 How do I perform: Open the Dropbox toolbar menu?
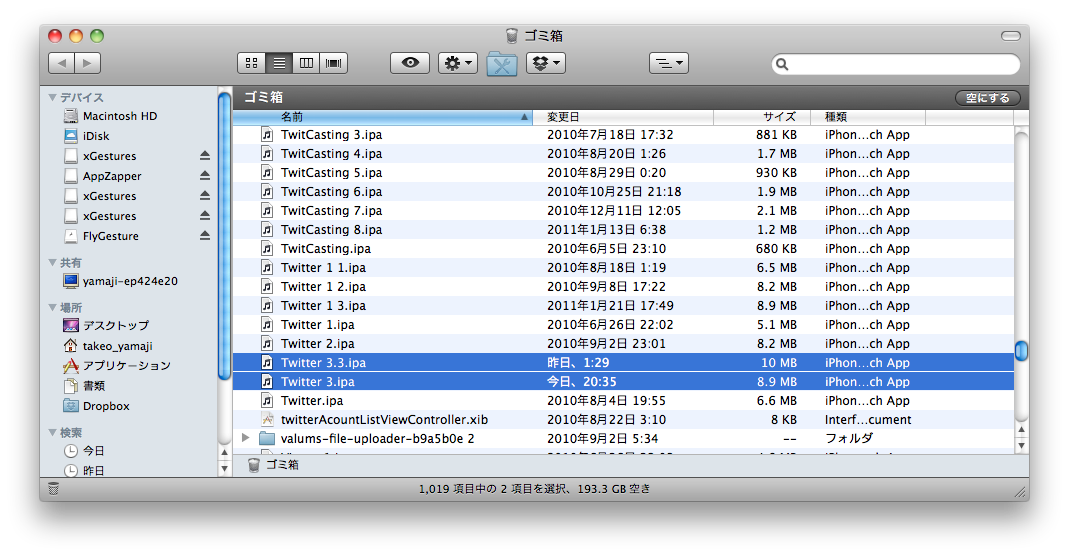[546, 63]
